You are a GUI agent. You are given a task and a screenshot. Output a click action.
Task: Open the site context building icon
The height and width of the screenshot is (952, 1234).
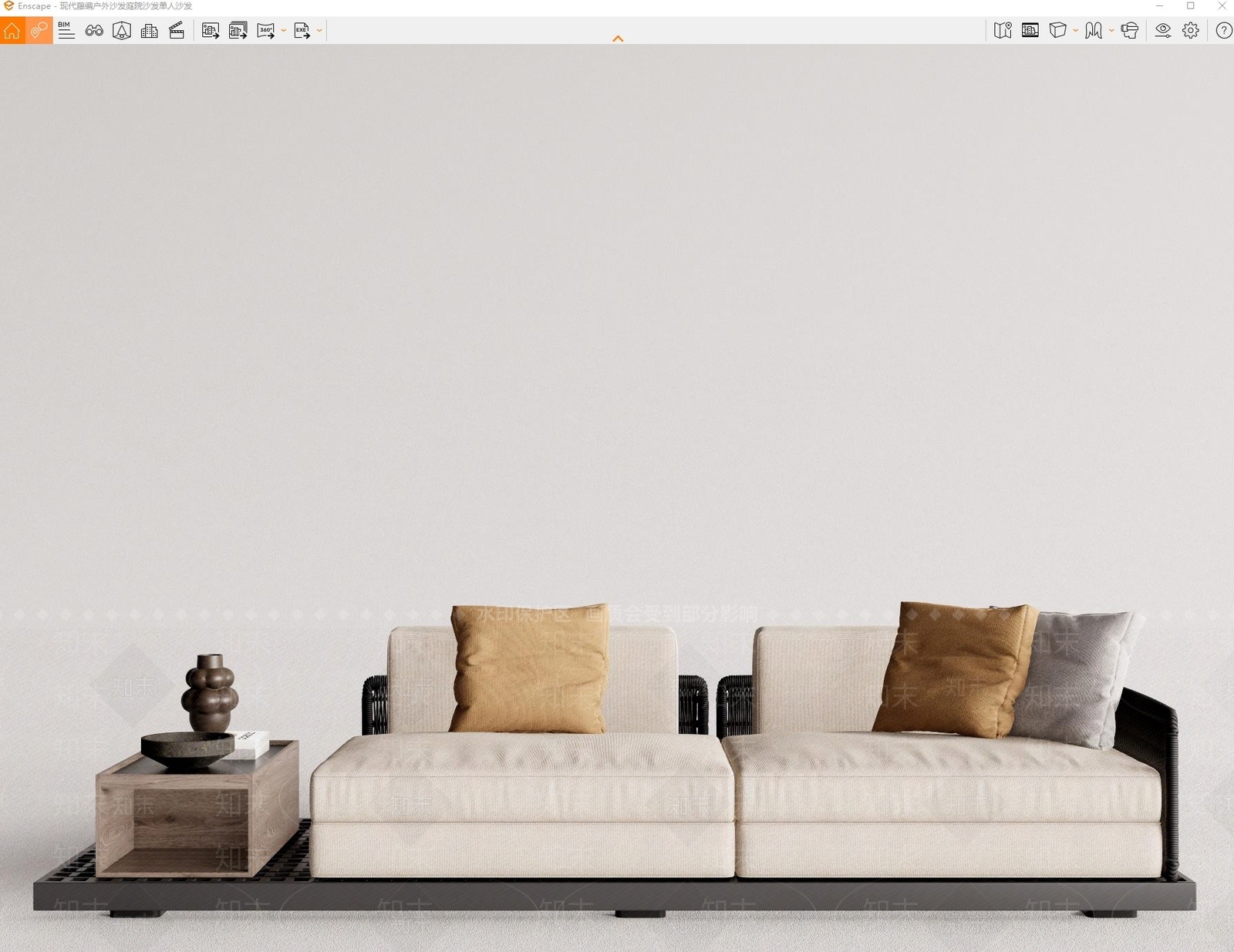(122, 31)
